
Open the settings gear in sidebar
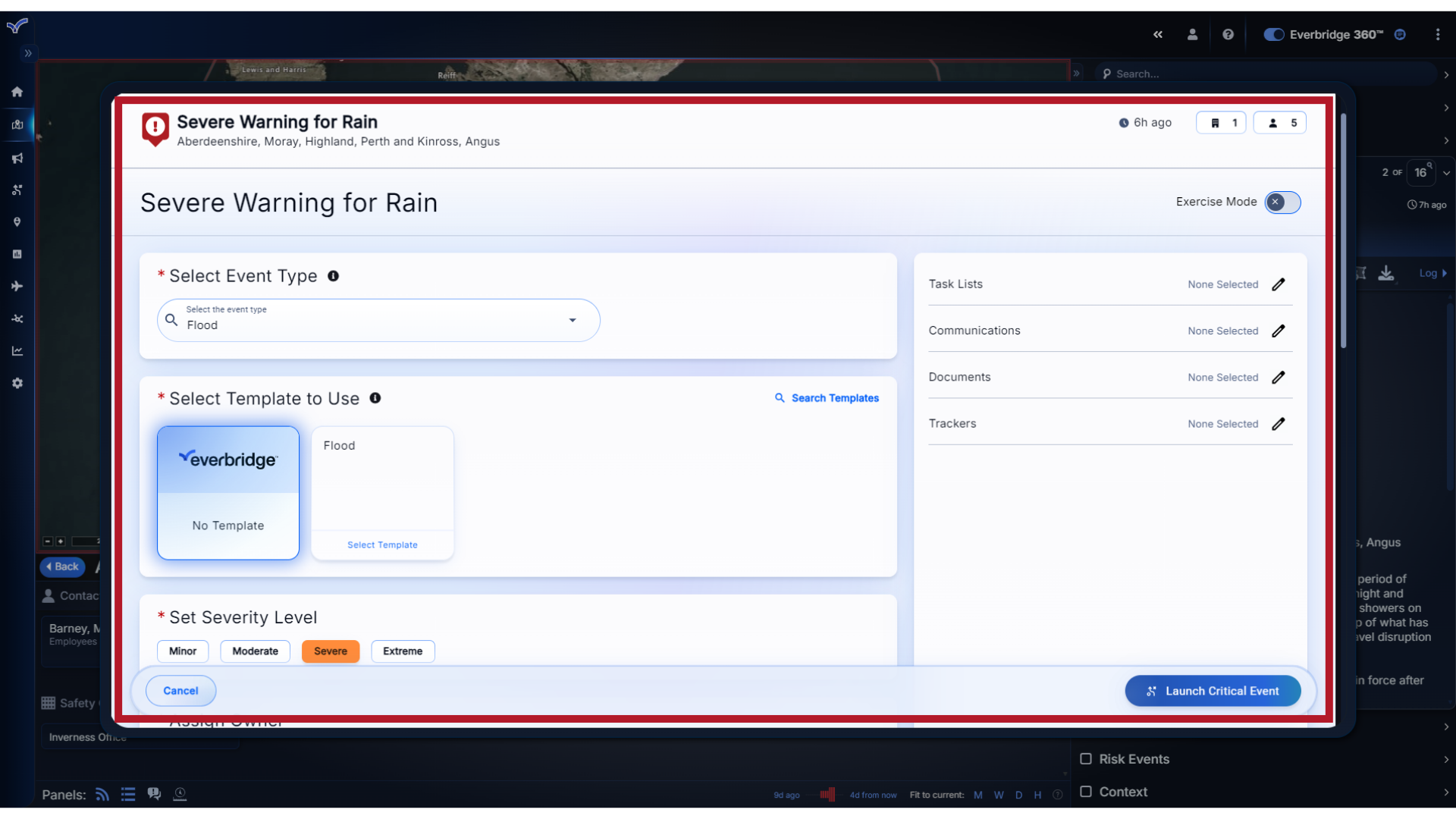17,383
